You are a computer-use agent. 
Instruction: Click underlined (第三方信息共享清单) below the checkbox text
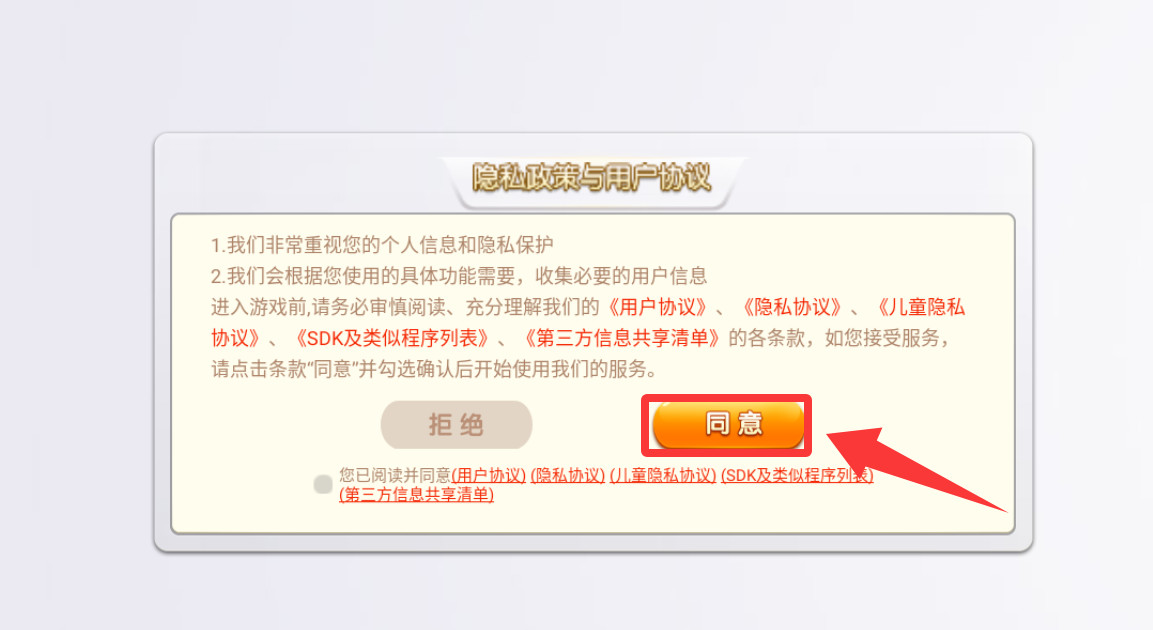[x=416, y=495]
